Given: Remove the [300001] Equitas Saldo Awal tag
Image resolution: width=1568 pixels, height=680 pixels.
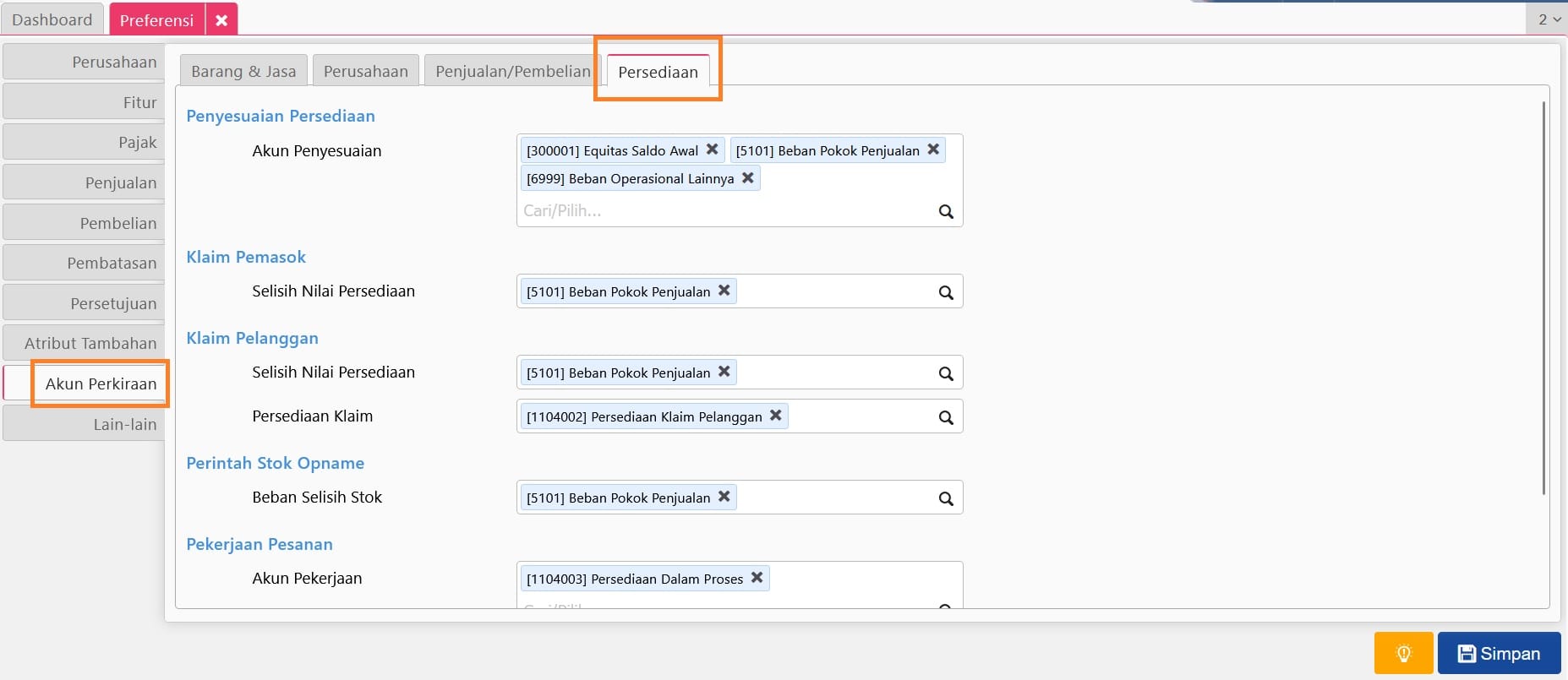Looking at the screenshot, I should [712, 150].
